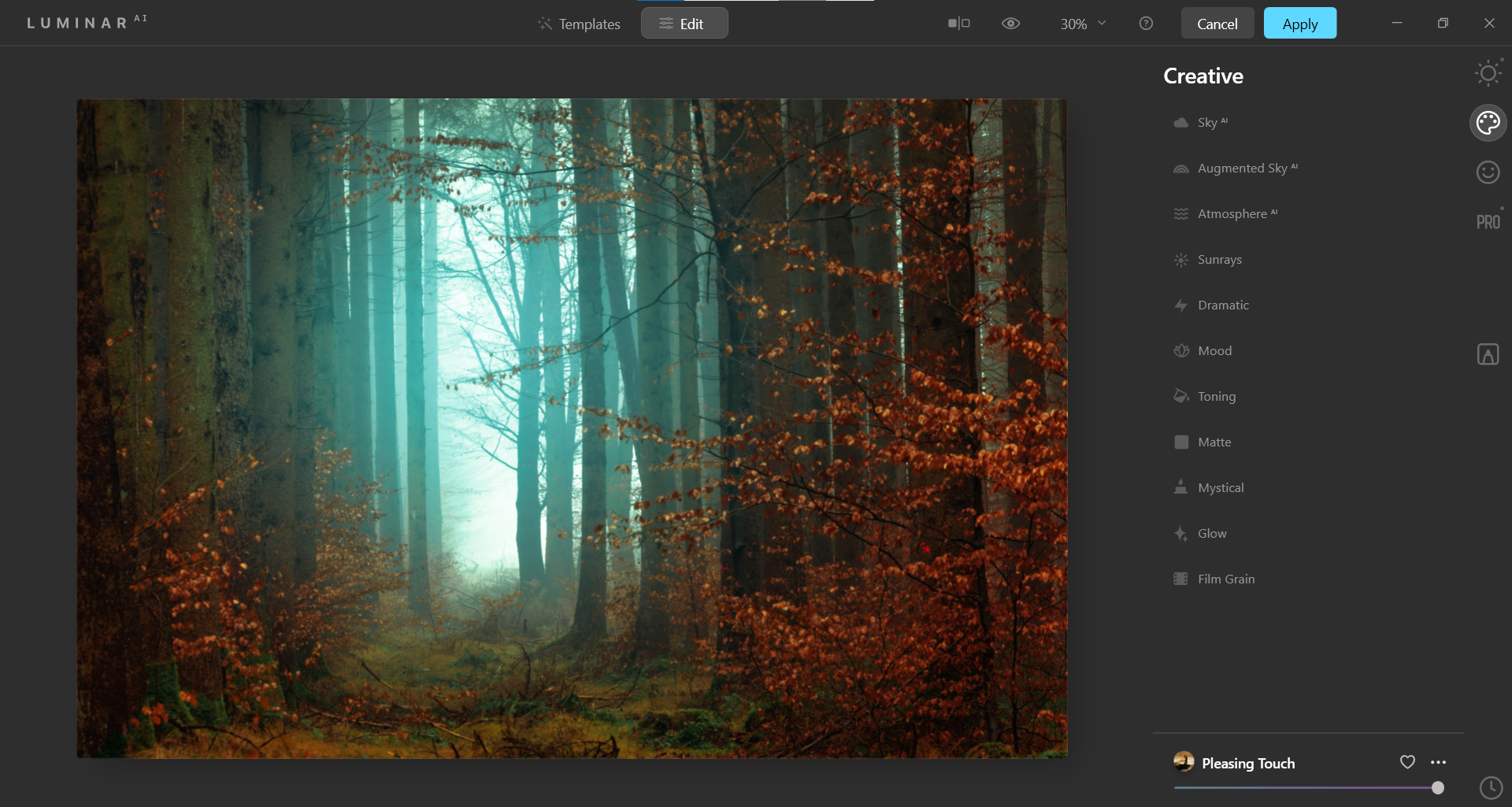Click the Glow sparkle icon

1180,534
